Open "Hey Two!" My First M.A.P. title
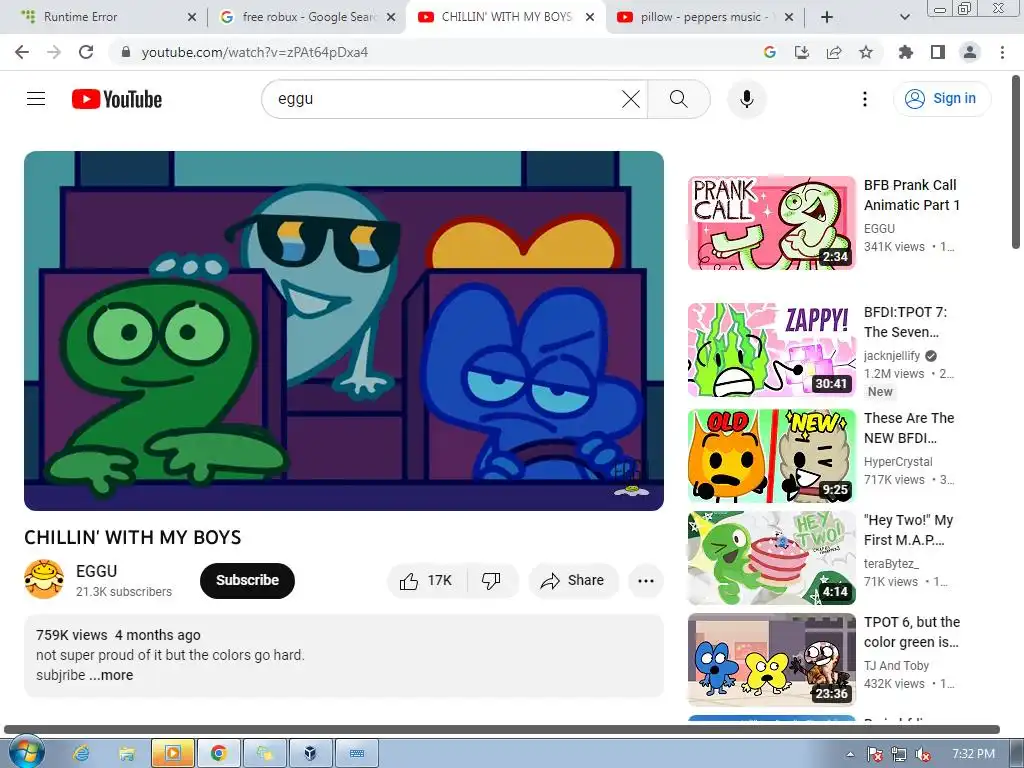This screenshot has height=768, width=1024. (x=908, y=530)
